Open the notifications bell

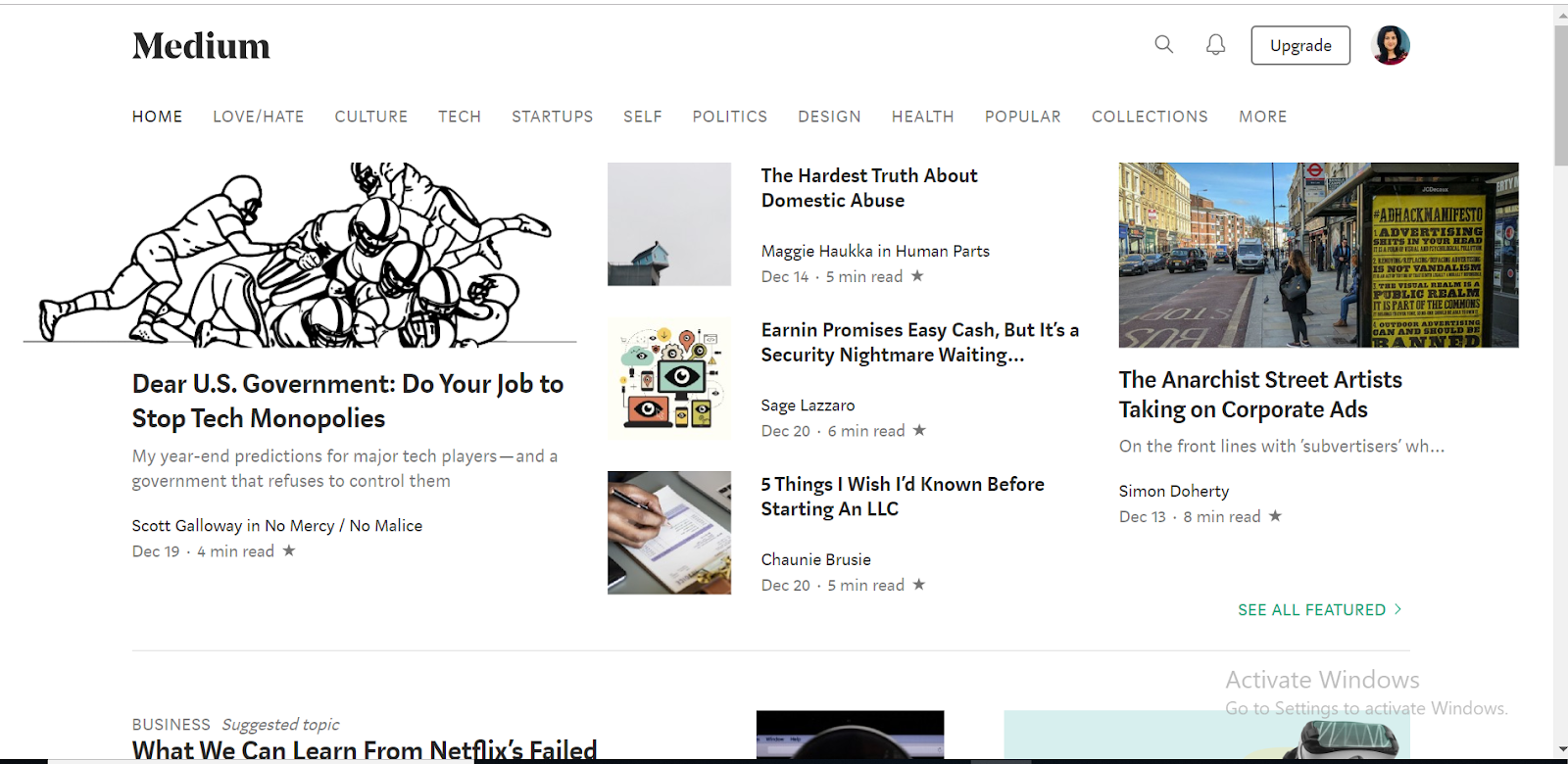click(1215, 45)
